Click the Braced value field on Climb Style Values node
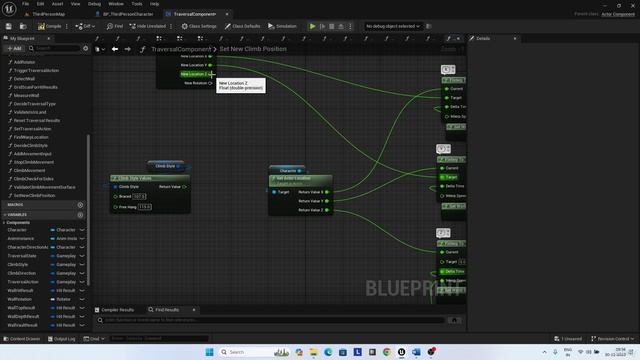This screenshot has height=360, width=640. click(139, 197)
